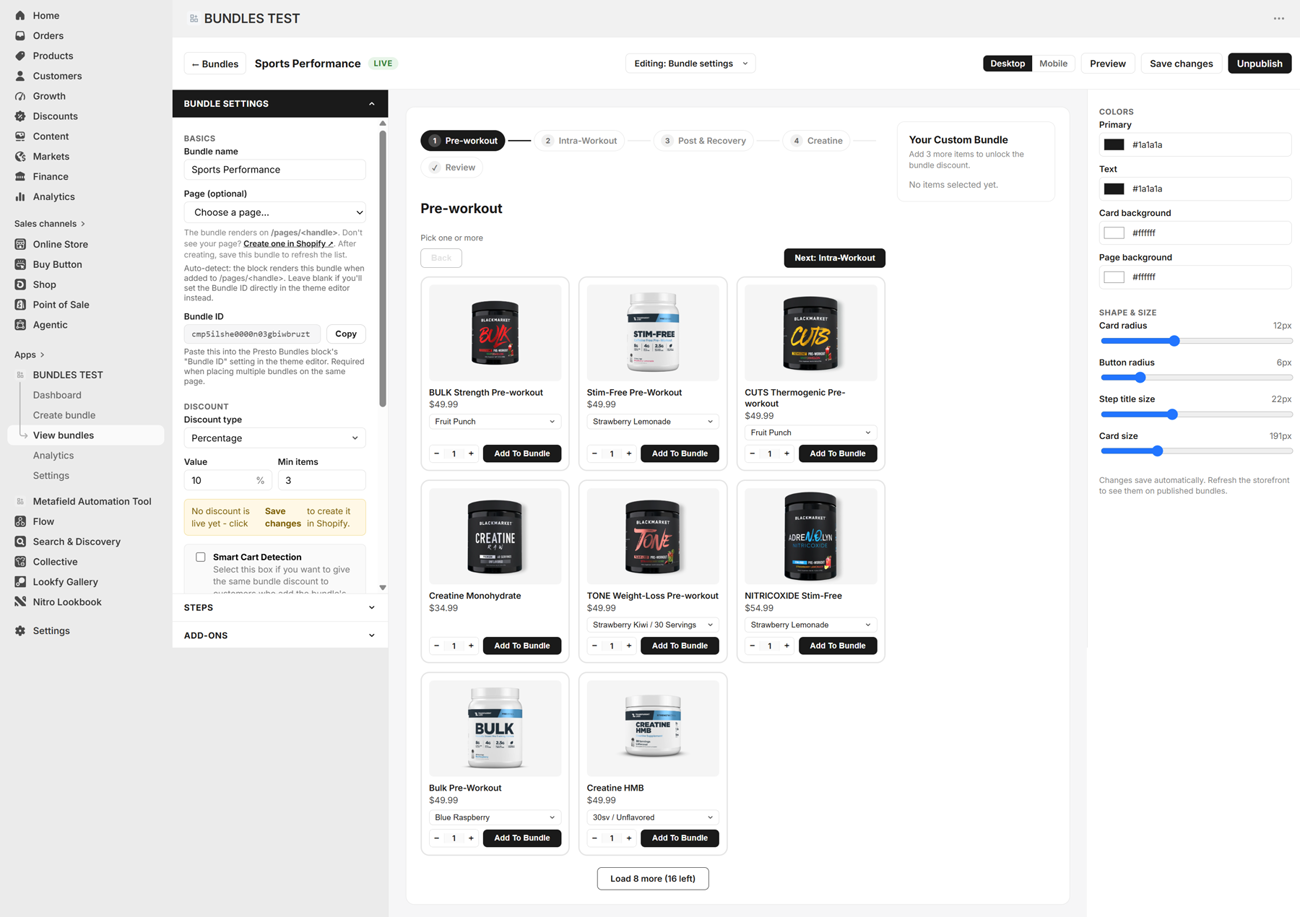
Task: Open BULK Strength Fruit Punch flavor dropdown
Action: pyautogui.click(x=495, y=421)
